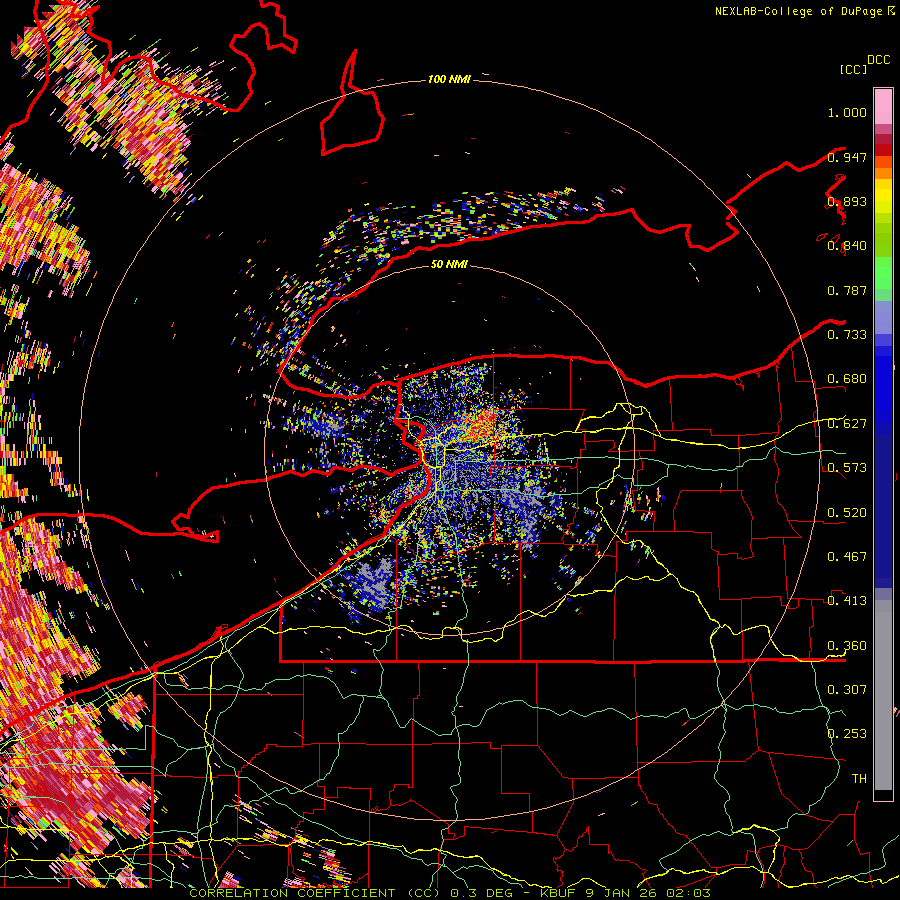Click the DCC [CC] scale header label
This screenshot has width=900, height=900.
pos(865,64)
